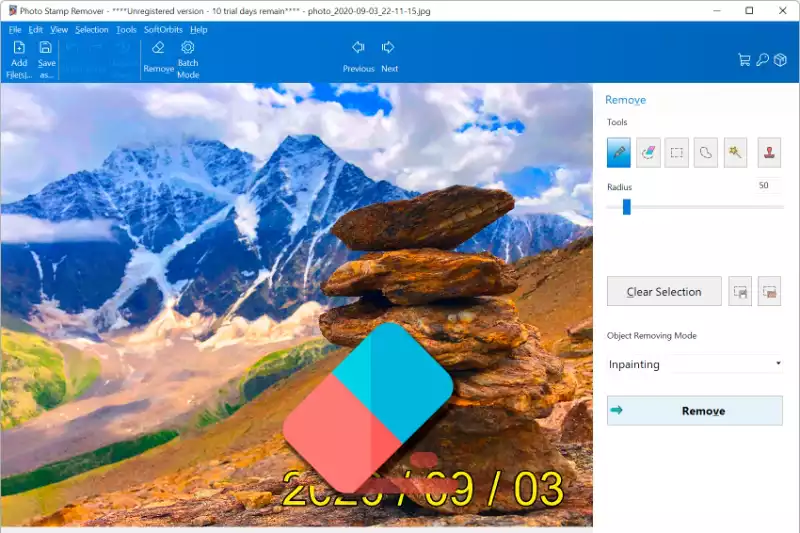Click the Object Removing Mode label
This screenshot has height=533, width=800.
click(x=652, y=336)
